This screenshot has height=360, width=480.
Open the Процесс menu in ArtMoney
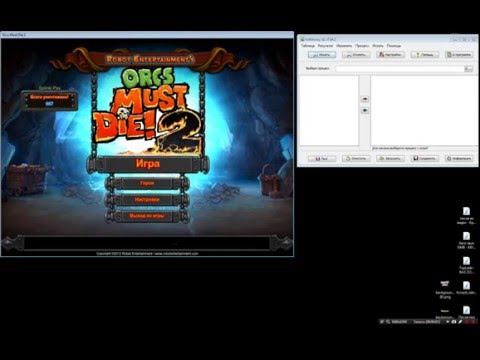[362, 46]
